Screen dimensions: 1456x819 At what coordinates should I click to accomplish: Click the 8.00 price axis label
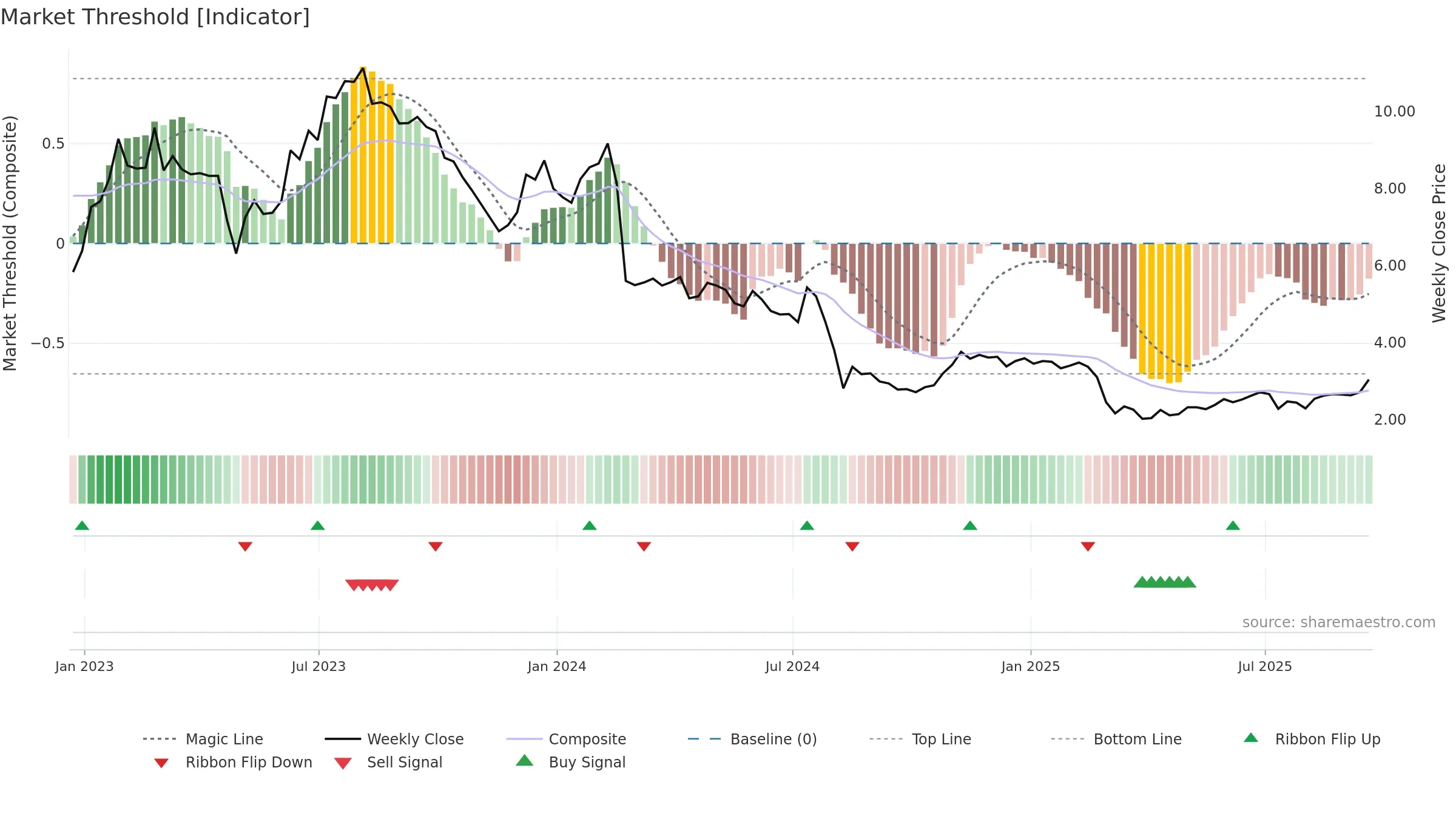click(1390, 189)
